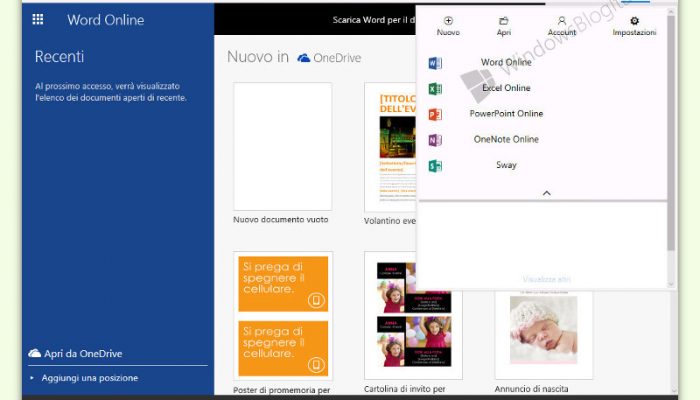This screenshot has width=700, height=400.
Task: Click the Annuncio di nascita caption
Action: [531, 389]
